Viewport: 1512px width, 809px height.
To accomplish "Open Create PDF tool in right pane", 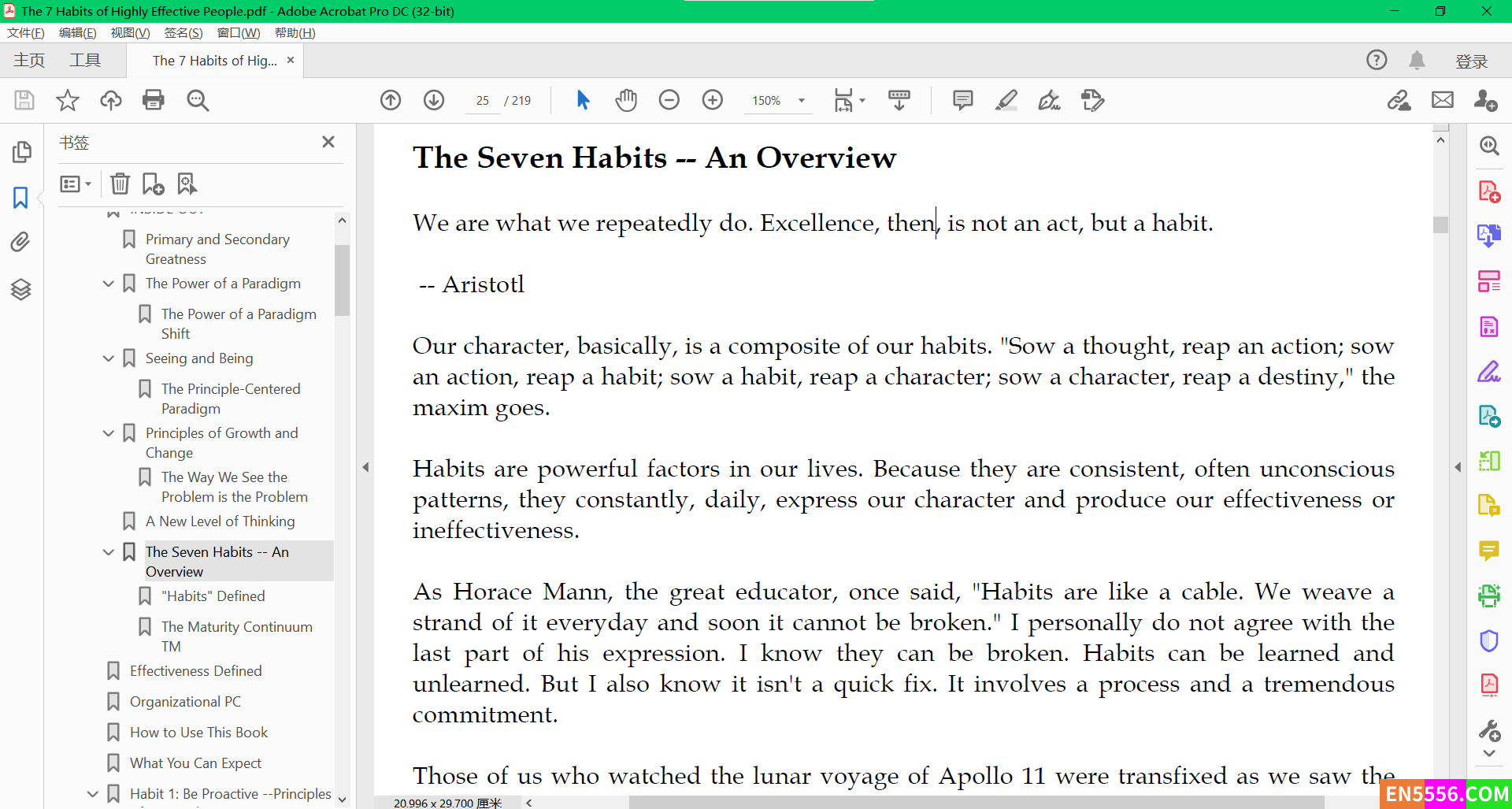I will click(1488, 191).
